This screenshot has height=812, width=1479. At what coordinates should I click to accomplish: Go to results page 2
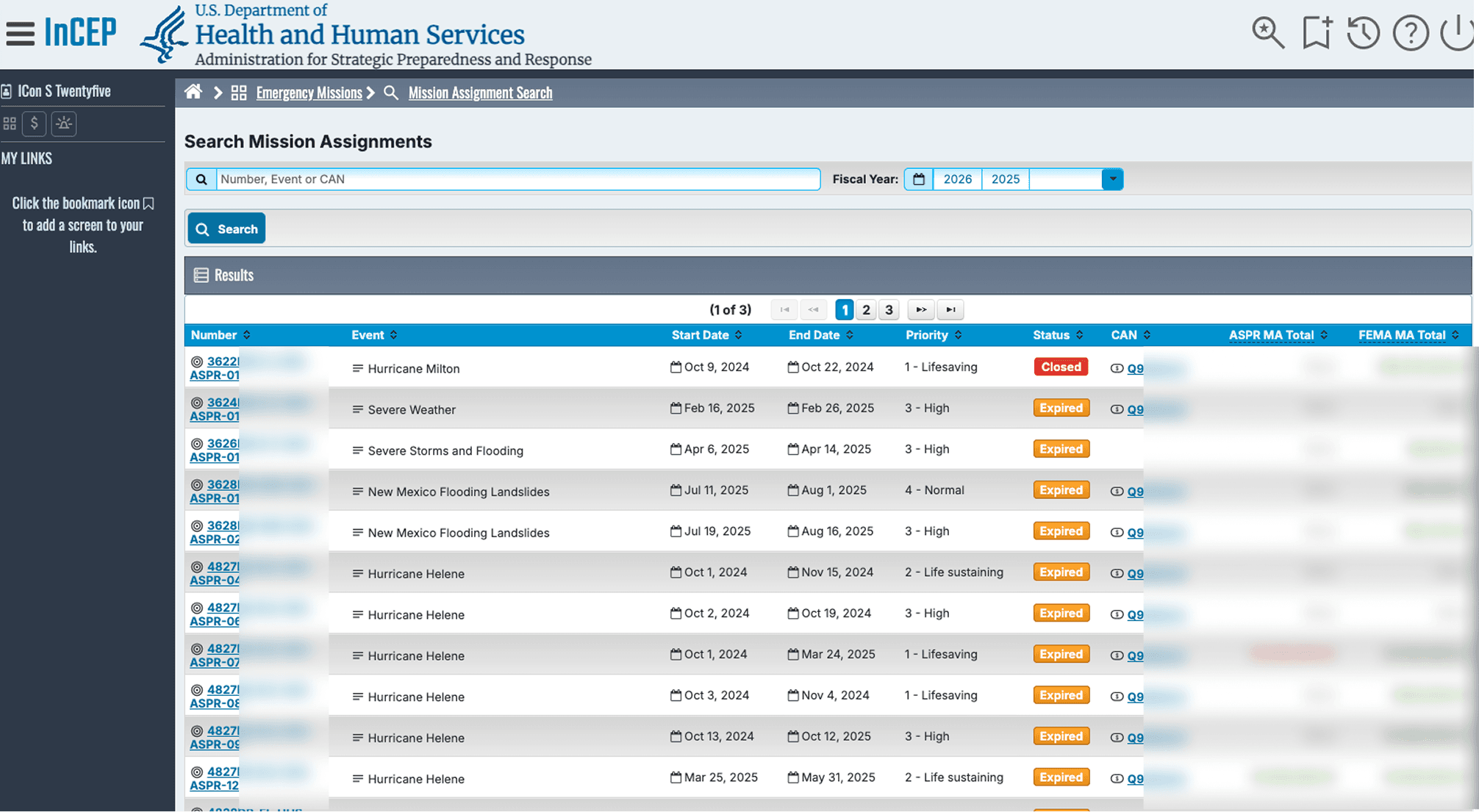(x=866, y=310)
